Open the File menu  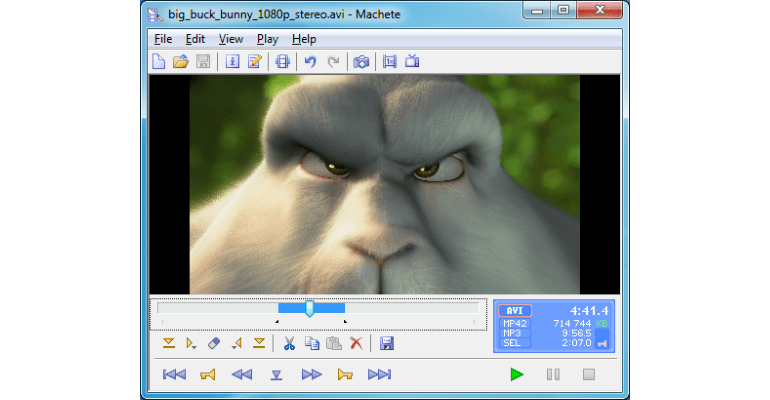(163, 39)
